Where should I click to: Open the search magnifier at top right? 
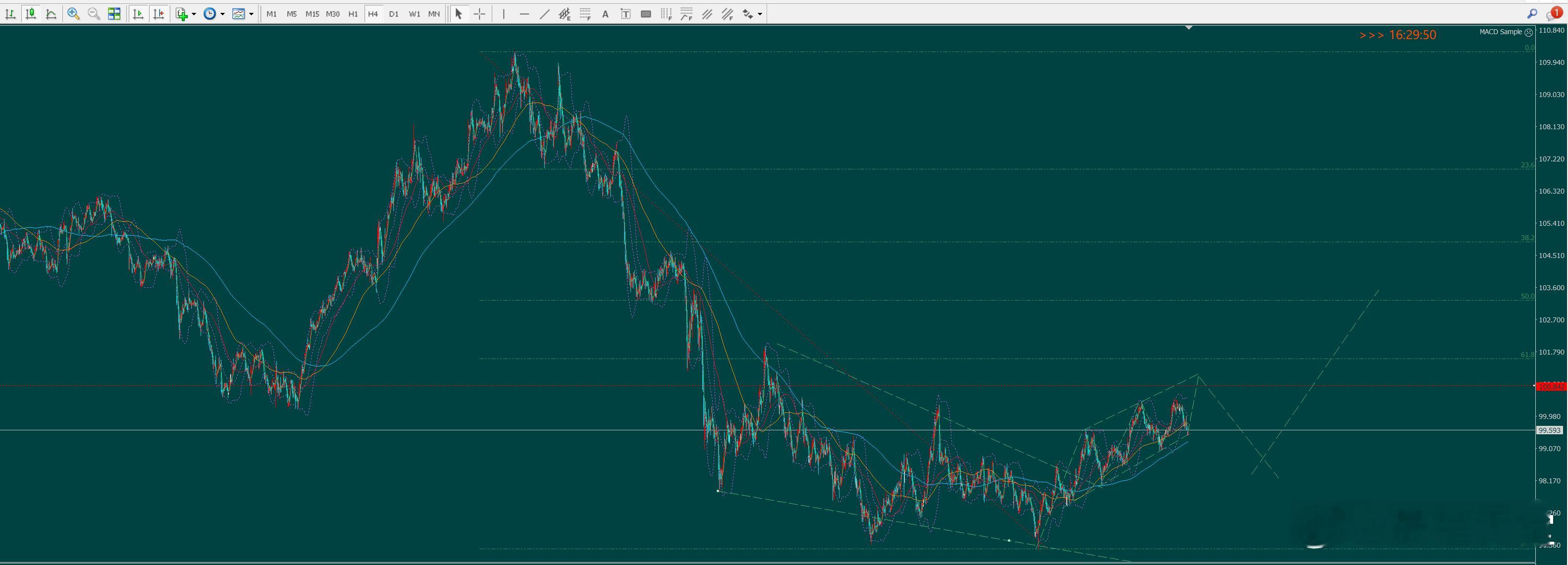click(x=1532, y=13)
